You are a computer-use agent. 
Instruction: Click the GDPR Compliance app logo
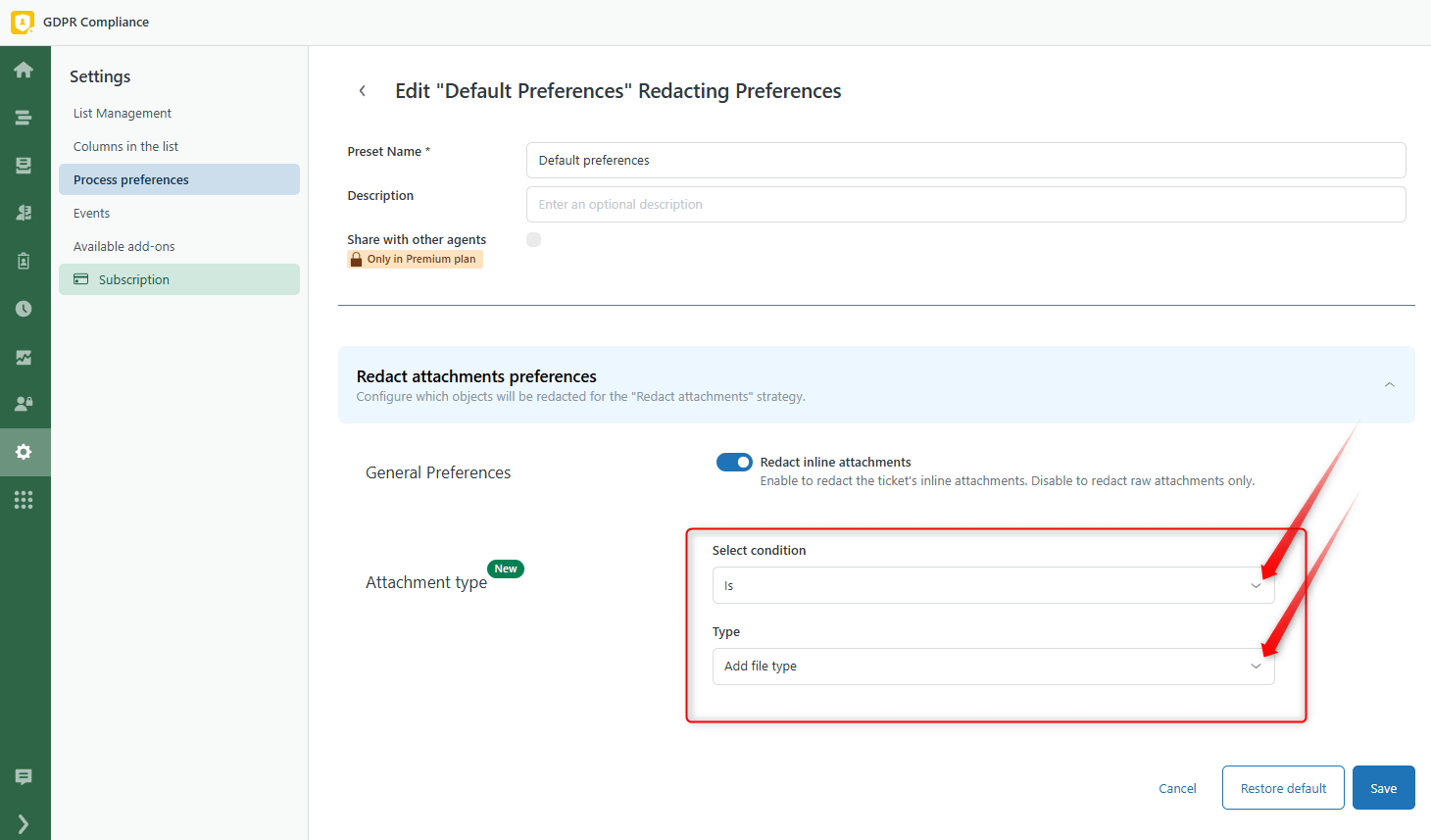[x=22, y=22]
